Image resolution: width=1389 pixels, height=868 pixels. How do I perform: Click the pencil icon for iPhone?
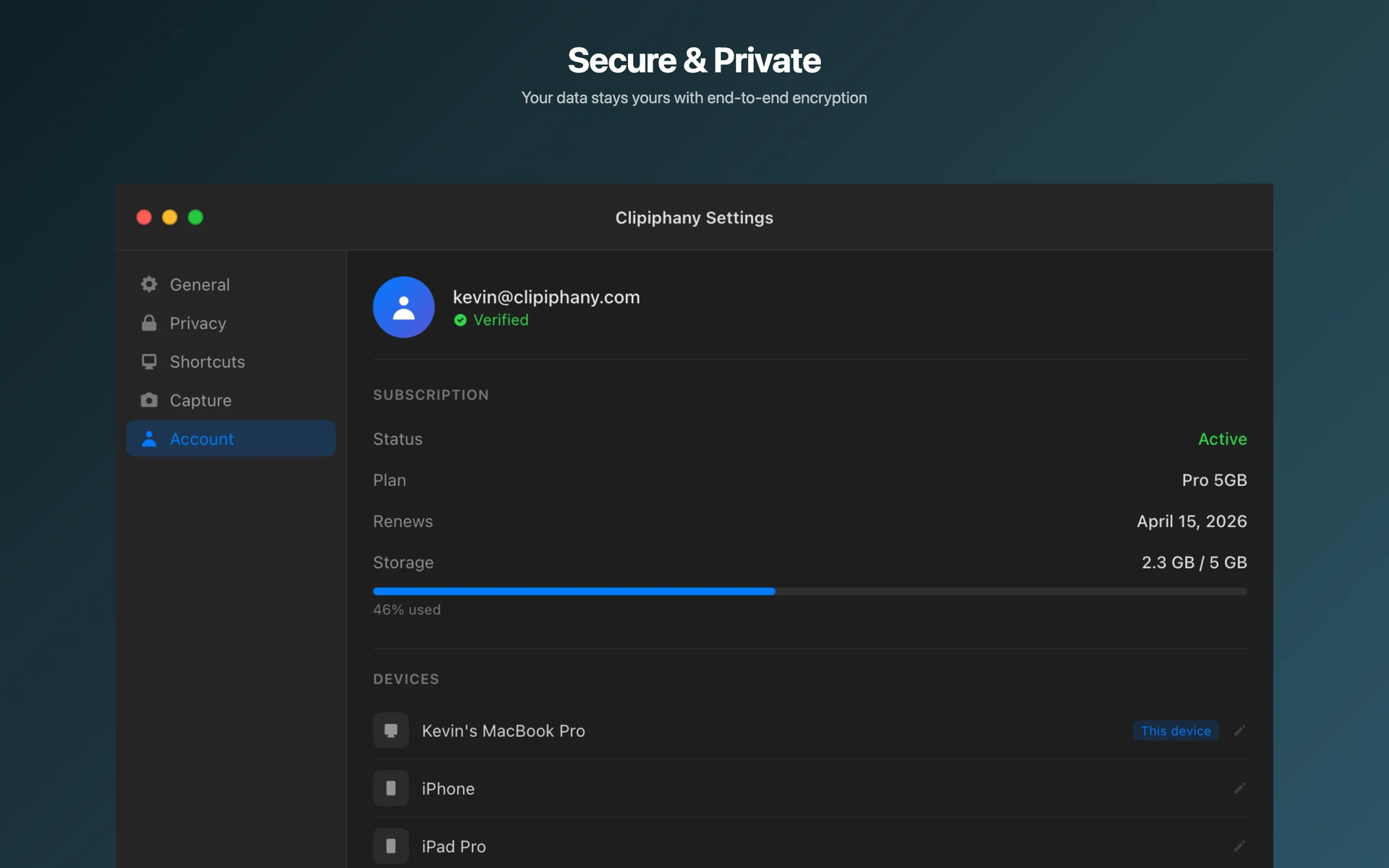click(x=1239, y=788)
